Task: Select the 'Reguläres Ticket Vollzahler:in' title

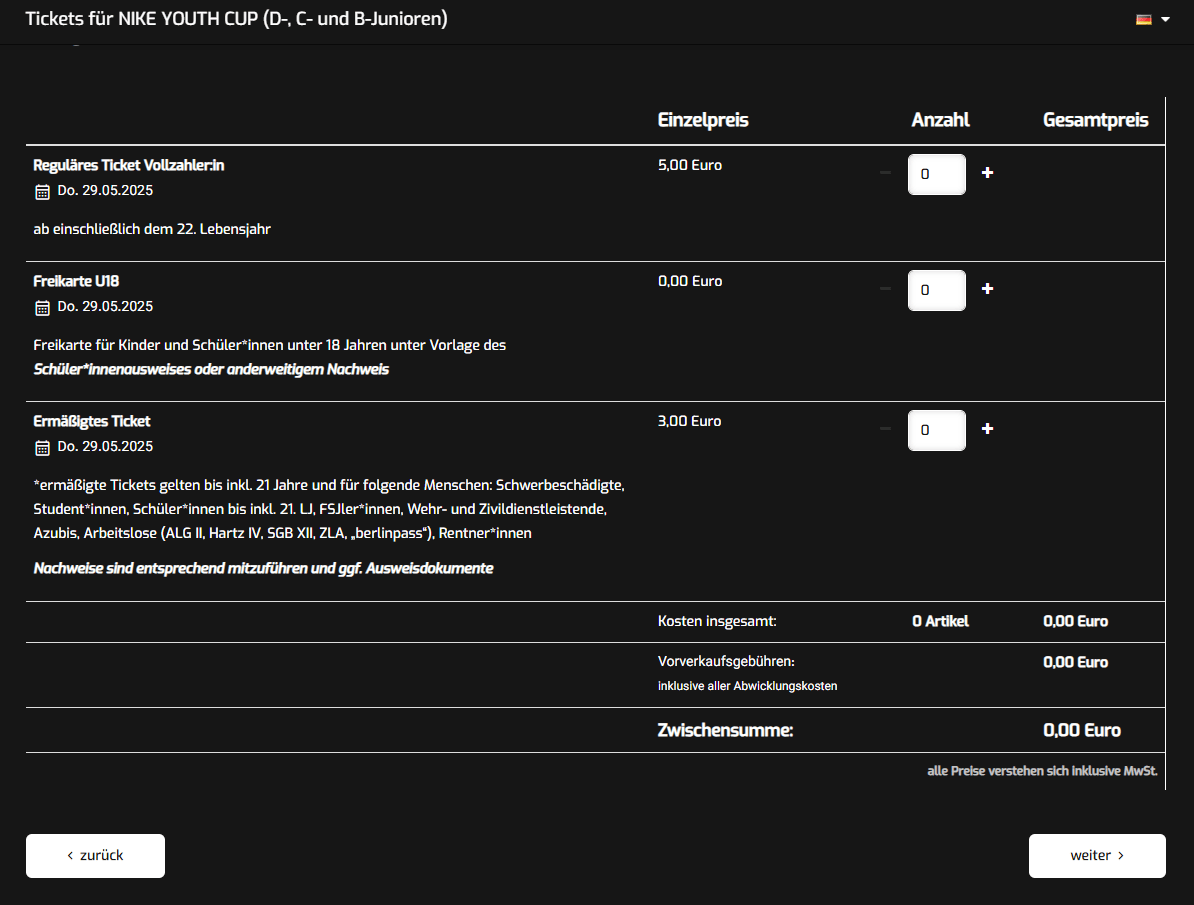Action: pyautogui.click(x=129, y=165)
